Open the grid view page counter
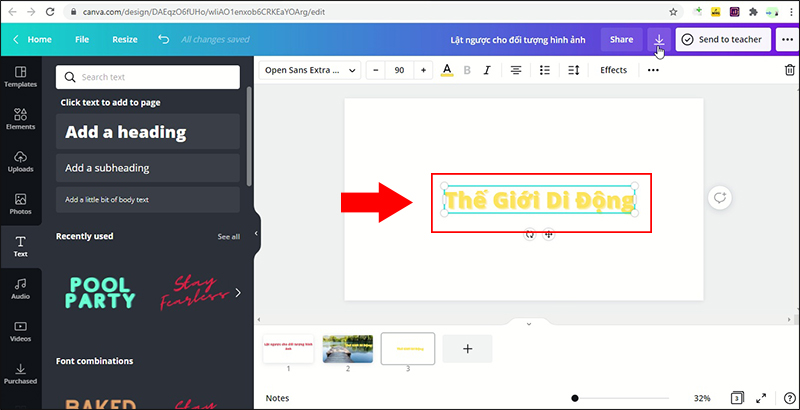 pyautogui.click(x=737, y=398)
